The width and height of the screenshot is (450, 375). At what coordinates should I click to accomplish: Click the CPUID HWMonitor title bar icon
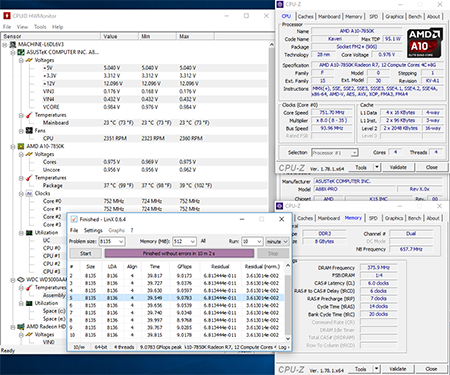point(6,16)
